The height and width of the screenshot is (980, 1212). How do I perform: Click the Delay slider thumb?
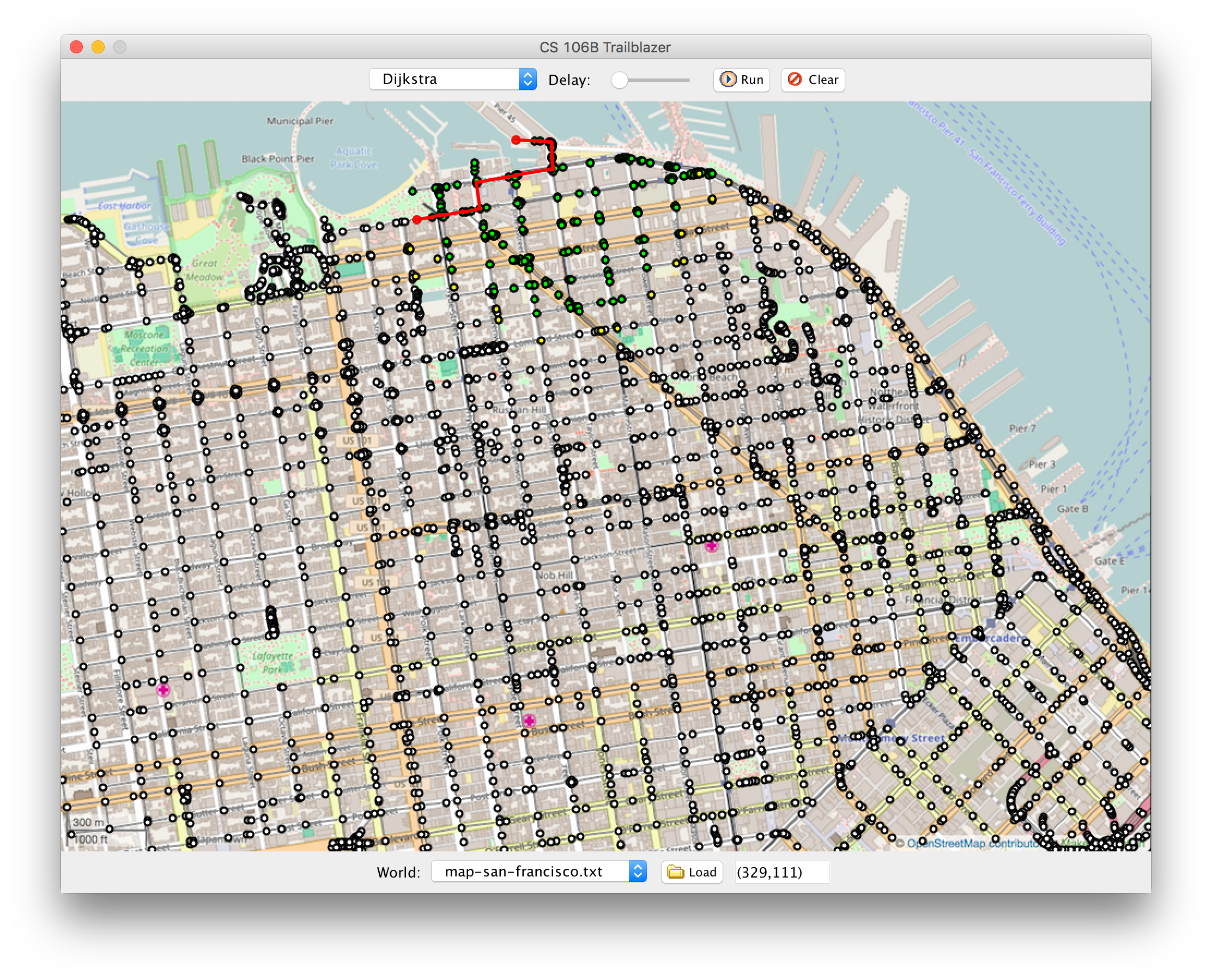pos(619,80)
